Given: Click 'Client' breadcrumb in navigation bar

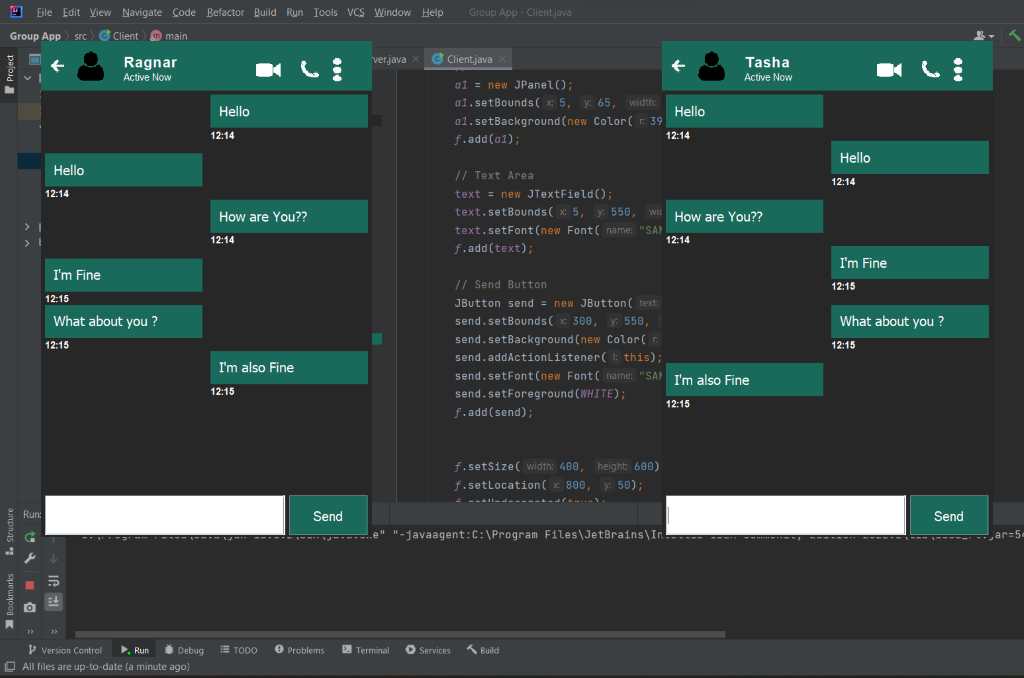Looking at the screenshot, I should tap(119, 36).
